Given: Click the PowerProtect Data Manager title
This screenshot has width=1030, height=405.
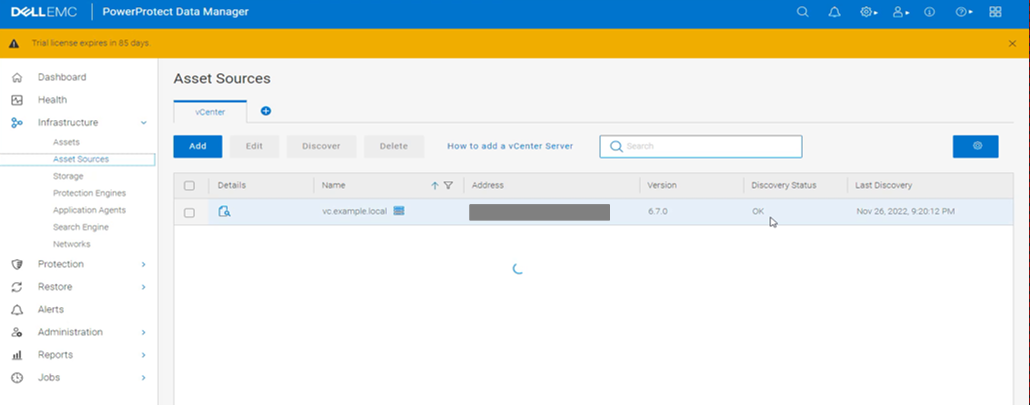Looking at the screenshot, I should click(x=175, y=12).
